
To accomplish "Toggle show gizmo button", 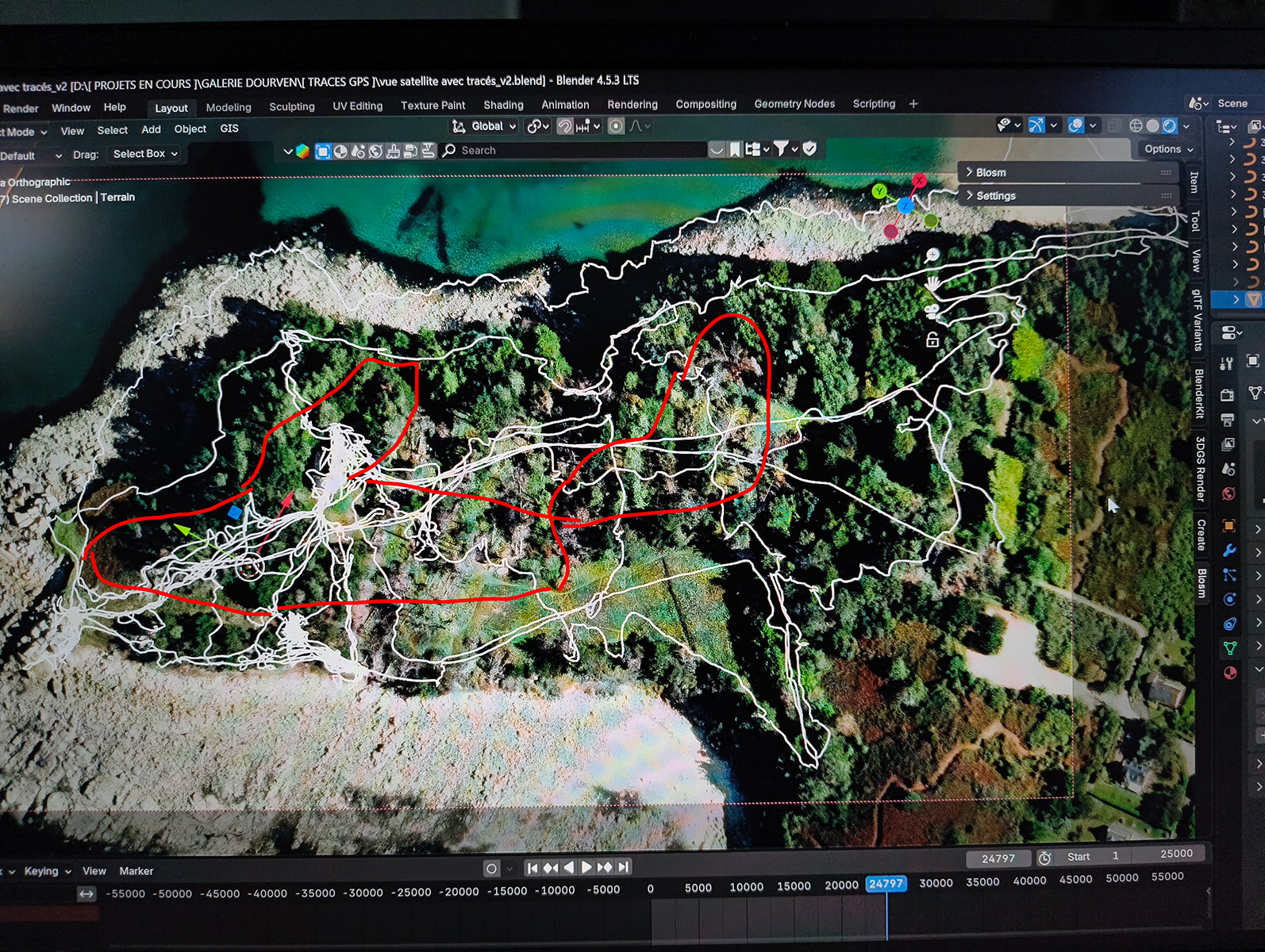I will click(1036, 125).
